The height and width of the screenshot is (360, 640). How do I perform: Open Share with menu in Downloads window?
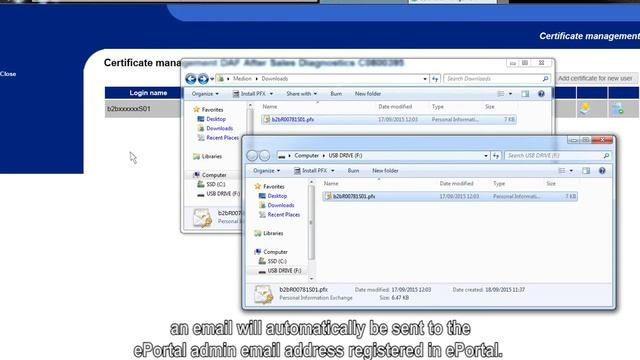click(301, 94)
